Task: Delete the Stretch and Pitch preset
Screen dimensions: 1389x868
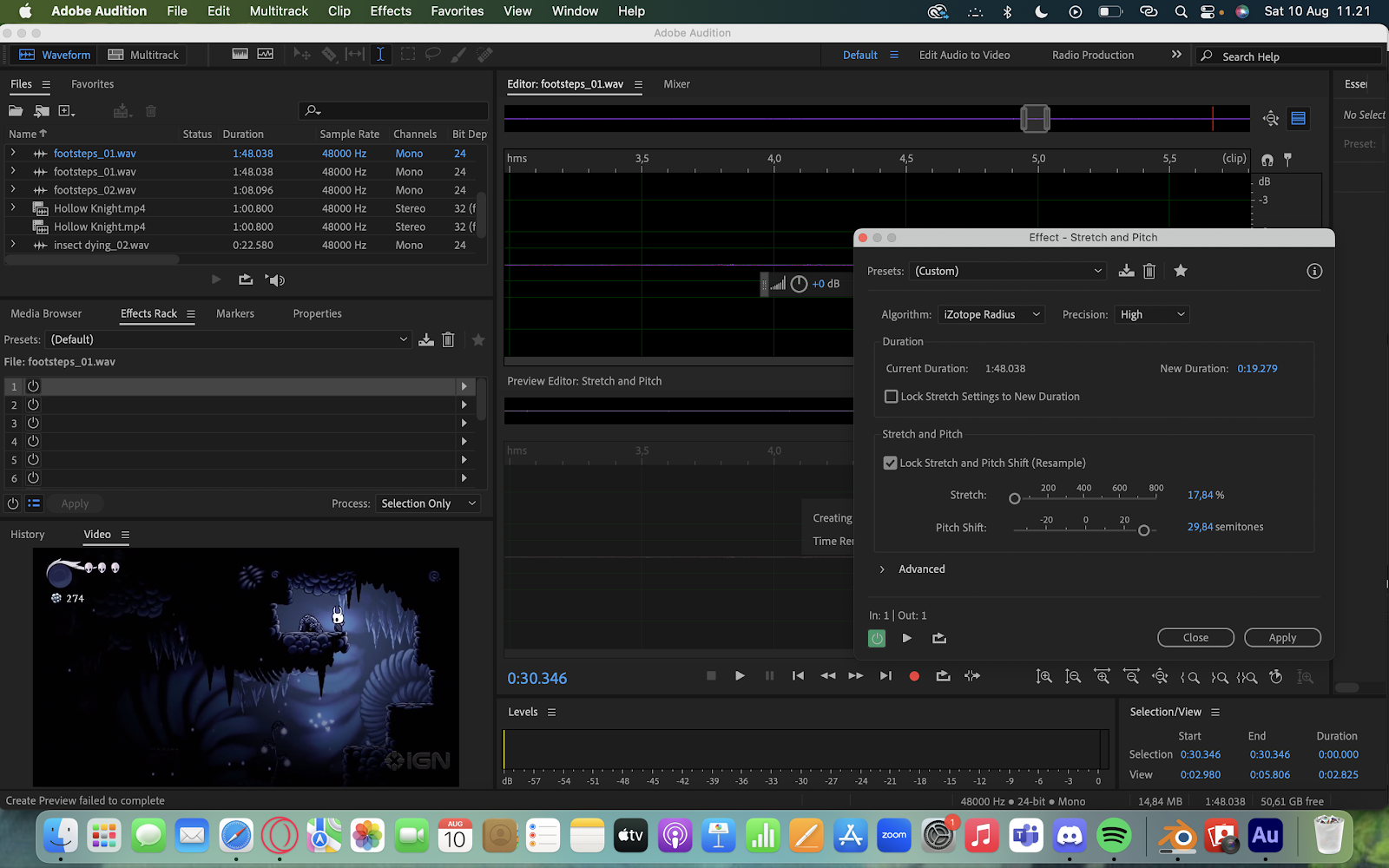Action: [x=1149, y=271]
